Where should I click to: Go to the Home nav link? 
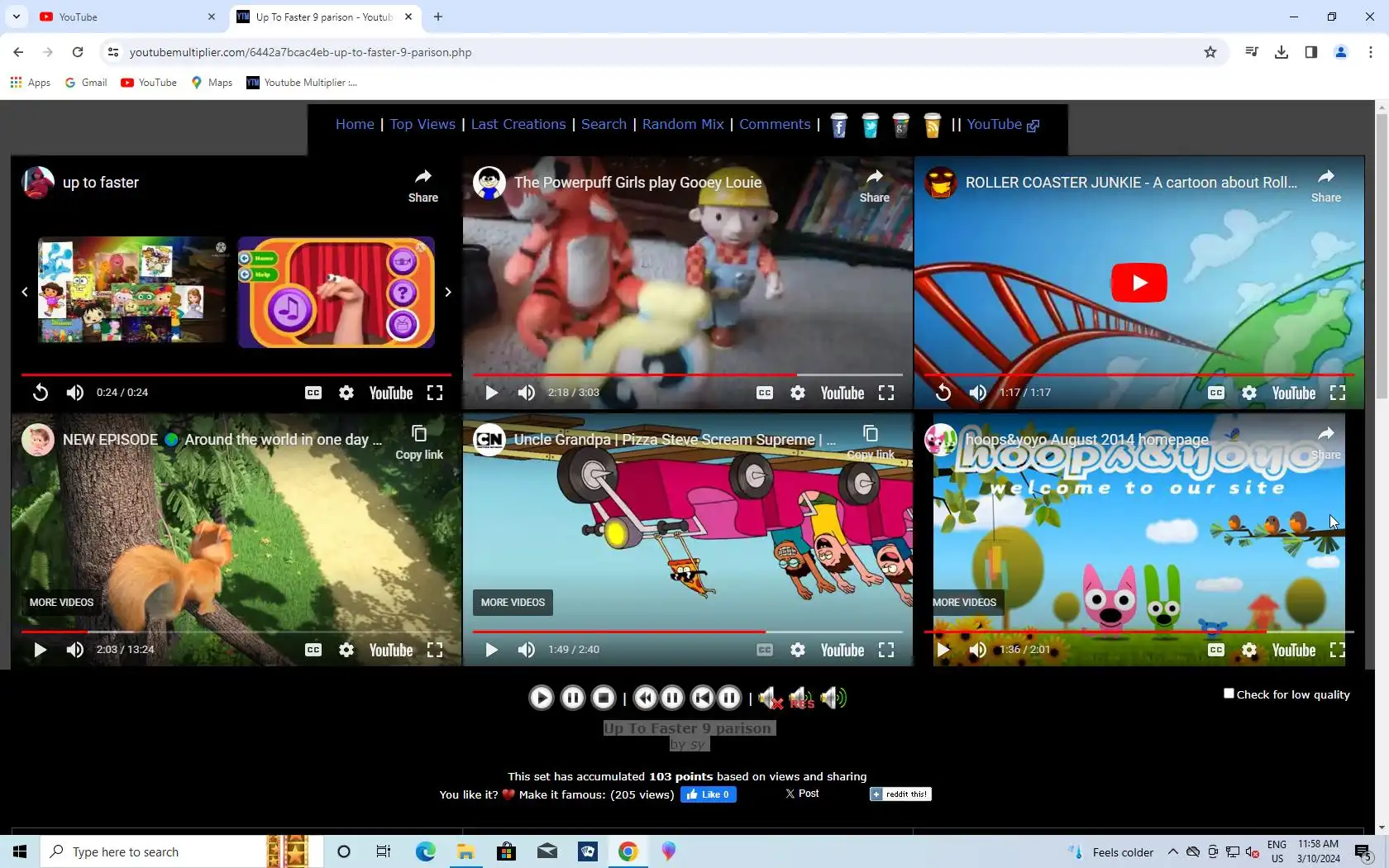click(355, 124)
